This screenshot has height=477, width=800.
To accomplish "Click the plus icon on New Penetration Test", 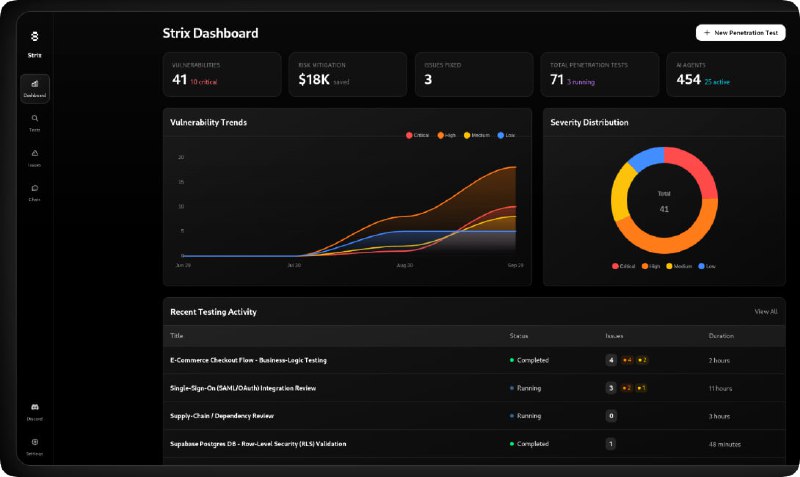I will point(707,33).
